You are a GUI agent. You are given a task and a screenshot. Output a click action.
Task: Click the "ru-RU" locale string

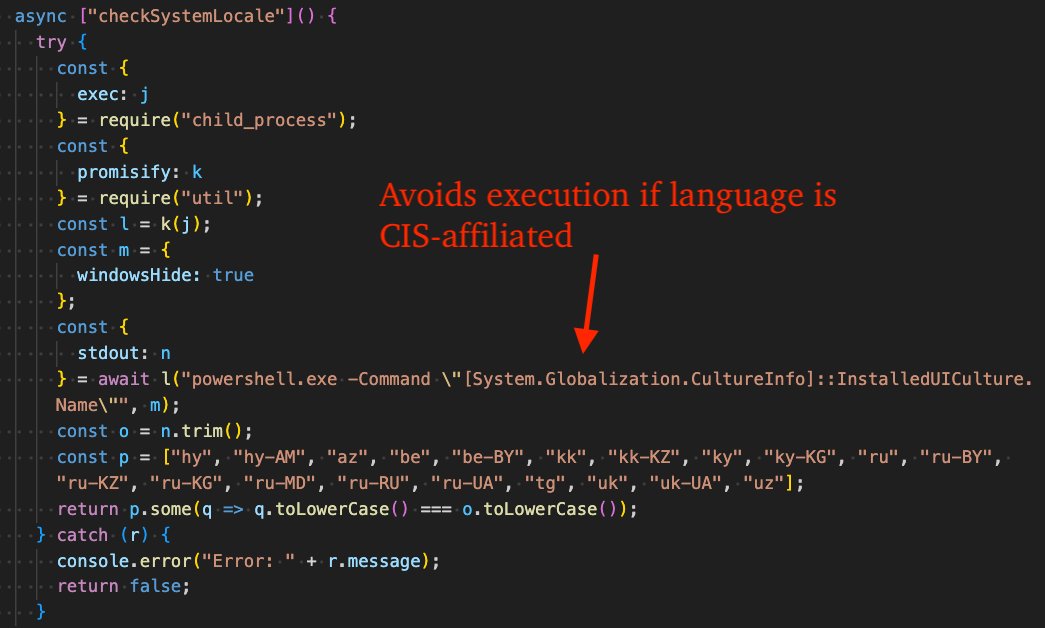tap(373, 483)
